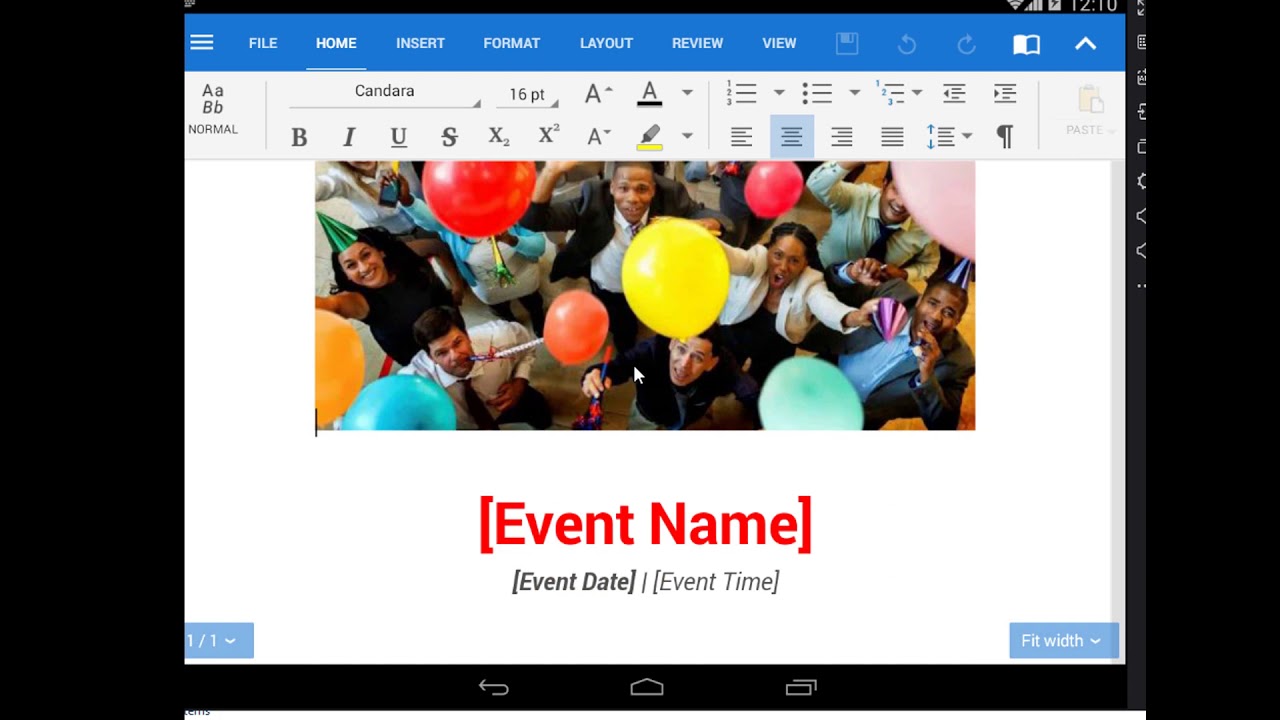Click the [Event Name] heading text

click(x=645, y=524)
